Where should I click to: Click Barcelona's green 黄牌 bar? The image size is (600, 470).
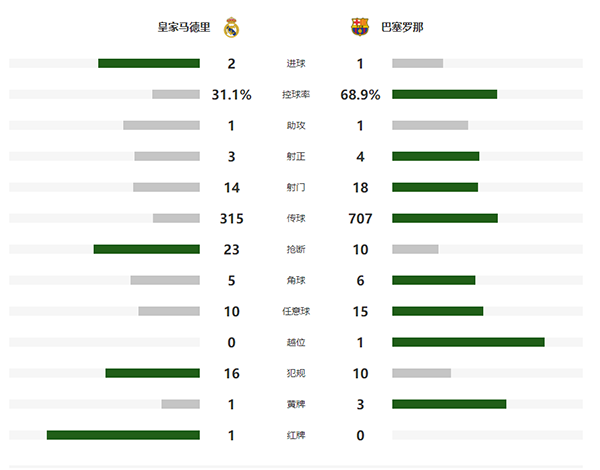449,404
